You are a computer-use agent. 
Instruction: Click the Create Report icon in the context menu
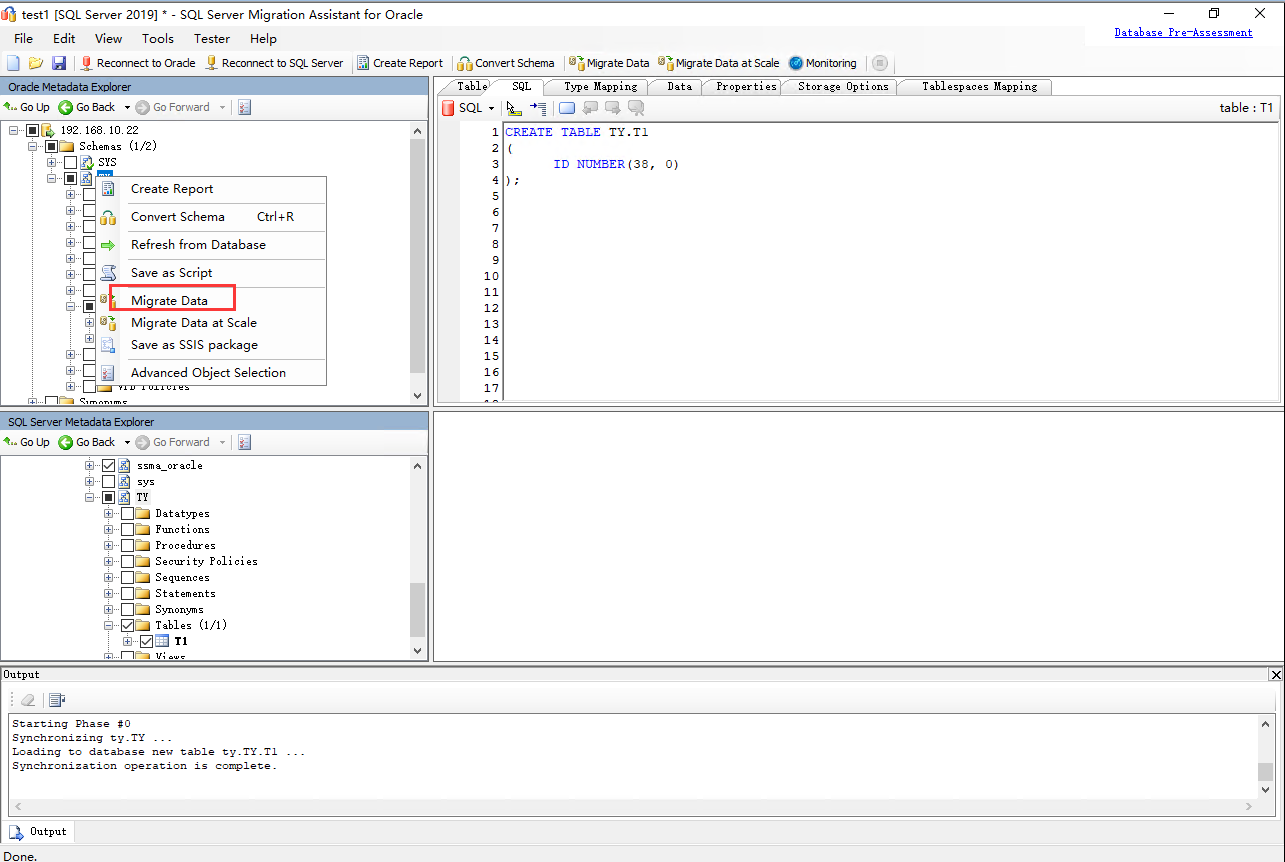coord(108,189)
